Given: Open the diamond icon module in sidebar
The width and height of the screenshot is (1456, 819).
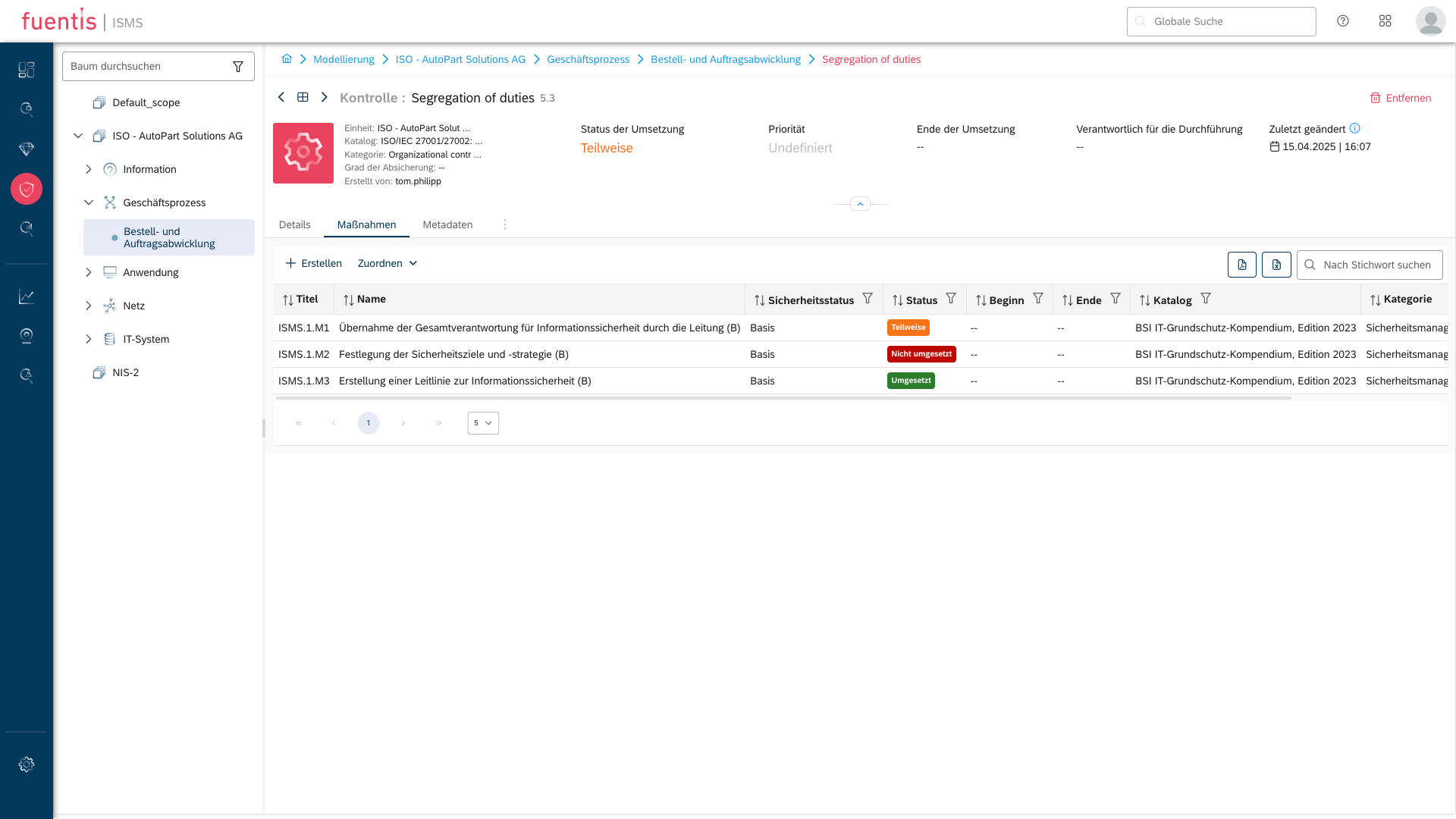Looking at the screenshot, I should tap(27, 149).
